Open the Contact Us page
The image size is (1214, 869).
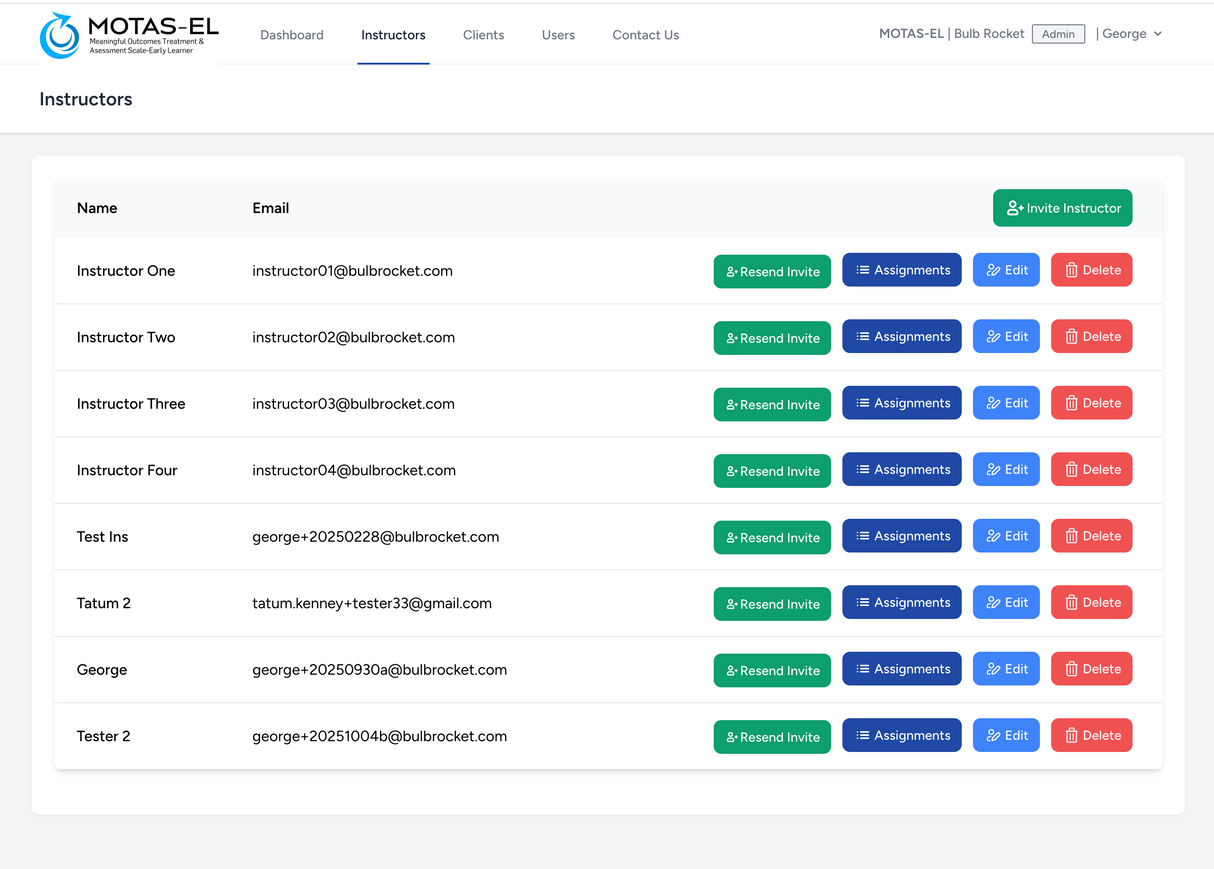coord(645,34)
